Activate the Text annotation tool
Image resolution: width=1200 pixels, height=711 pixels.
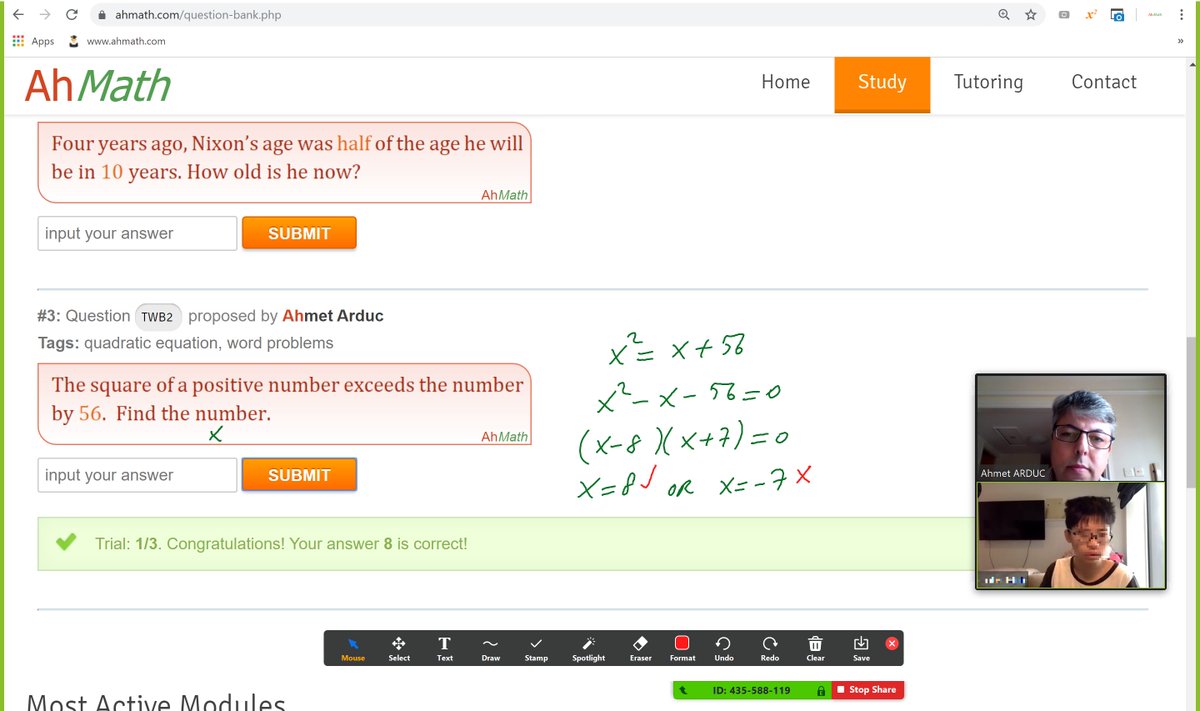[x=445, y=648]
